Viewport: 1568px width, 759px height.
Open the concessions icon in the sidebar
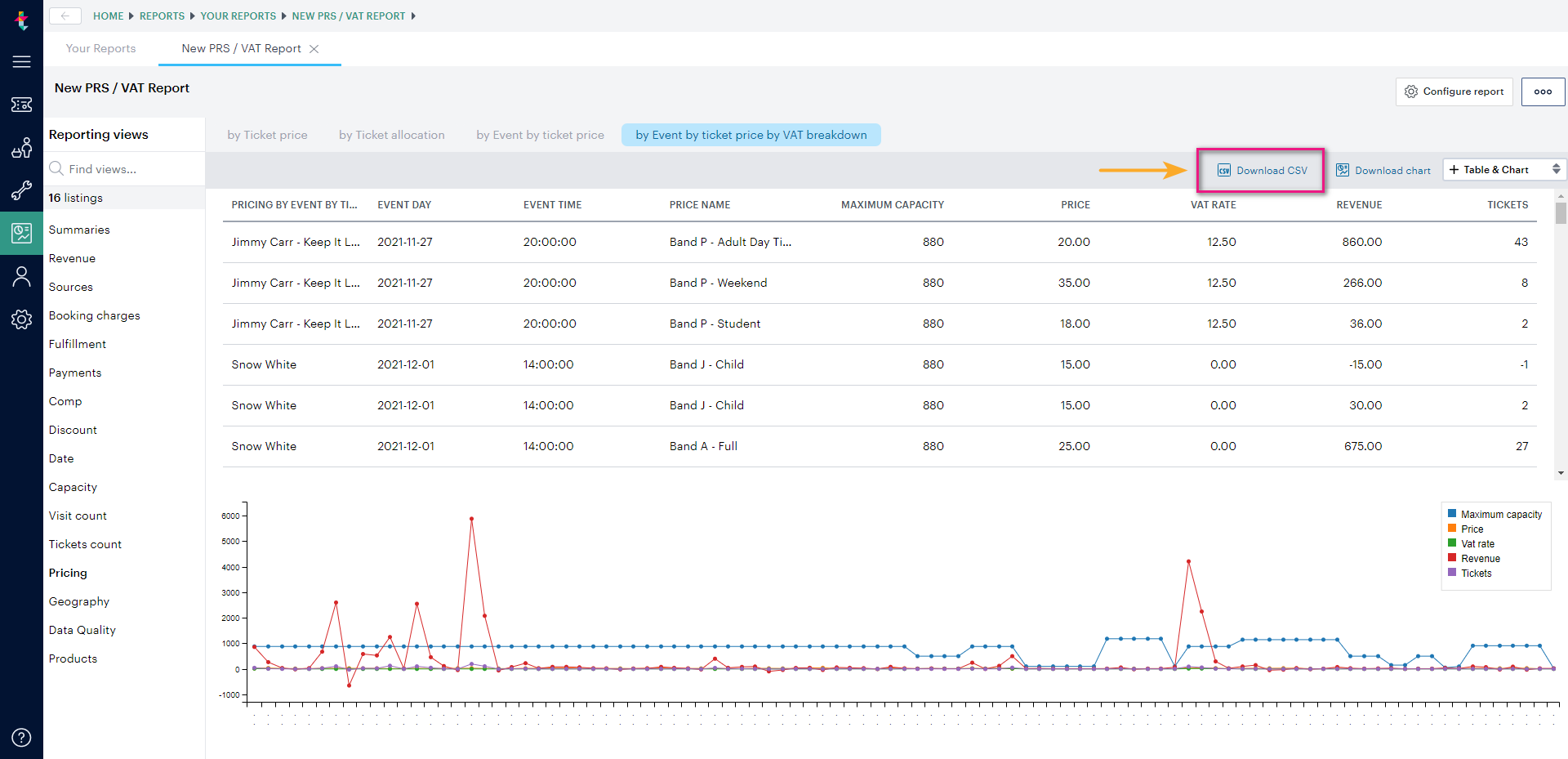(x=21, y=148)
